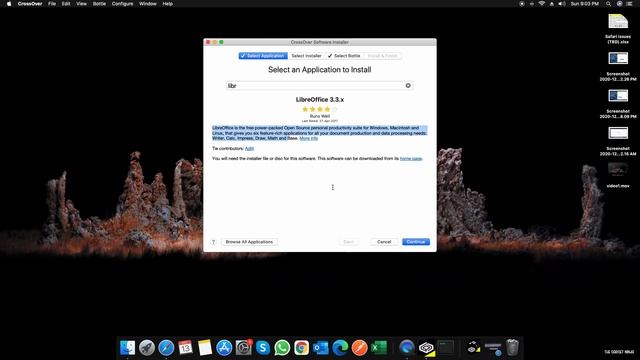The image size is (640, 360).
Task: Launch Google Chrome from the dock
Action: point(302,348)
